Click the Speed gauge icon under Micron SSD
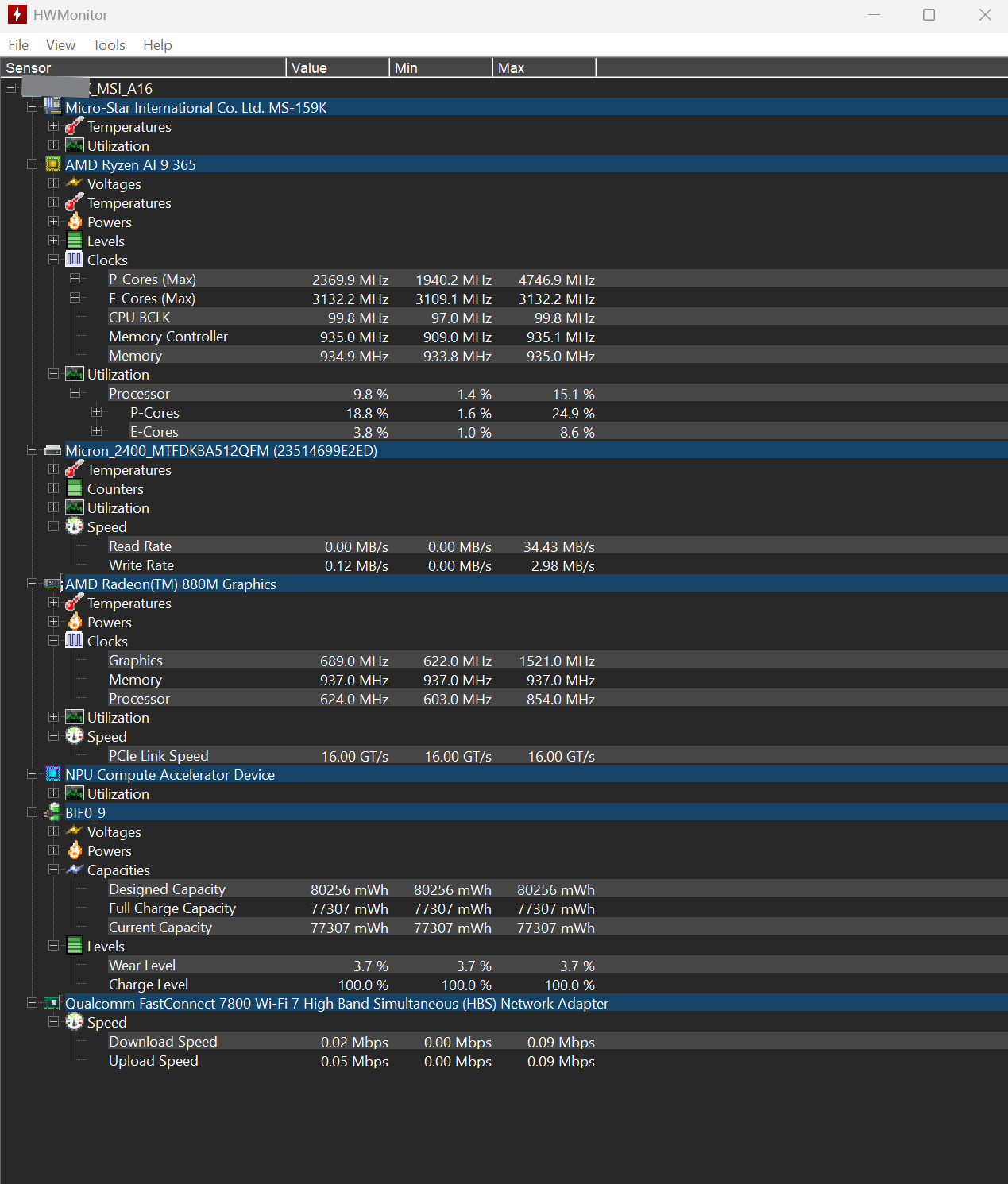 pos(74,526)
